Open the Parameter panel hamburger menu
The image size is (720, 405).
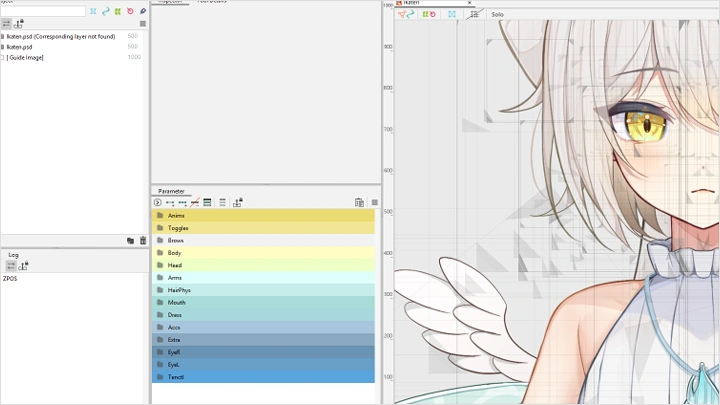tap(375, 202)
